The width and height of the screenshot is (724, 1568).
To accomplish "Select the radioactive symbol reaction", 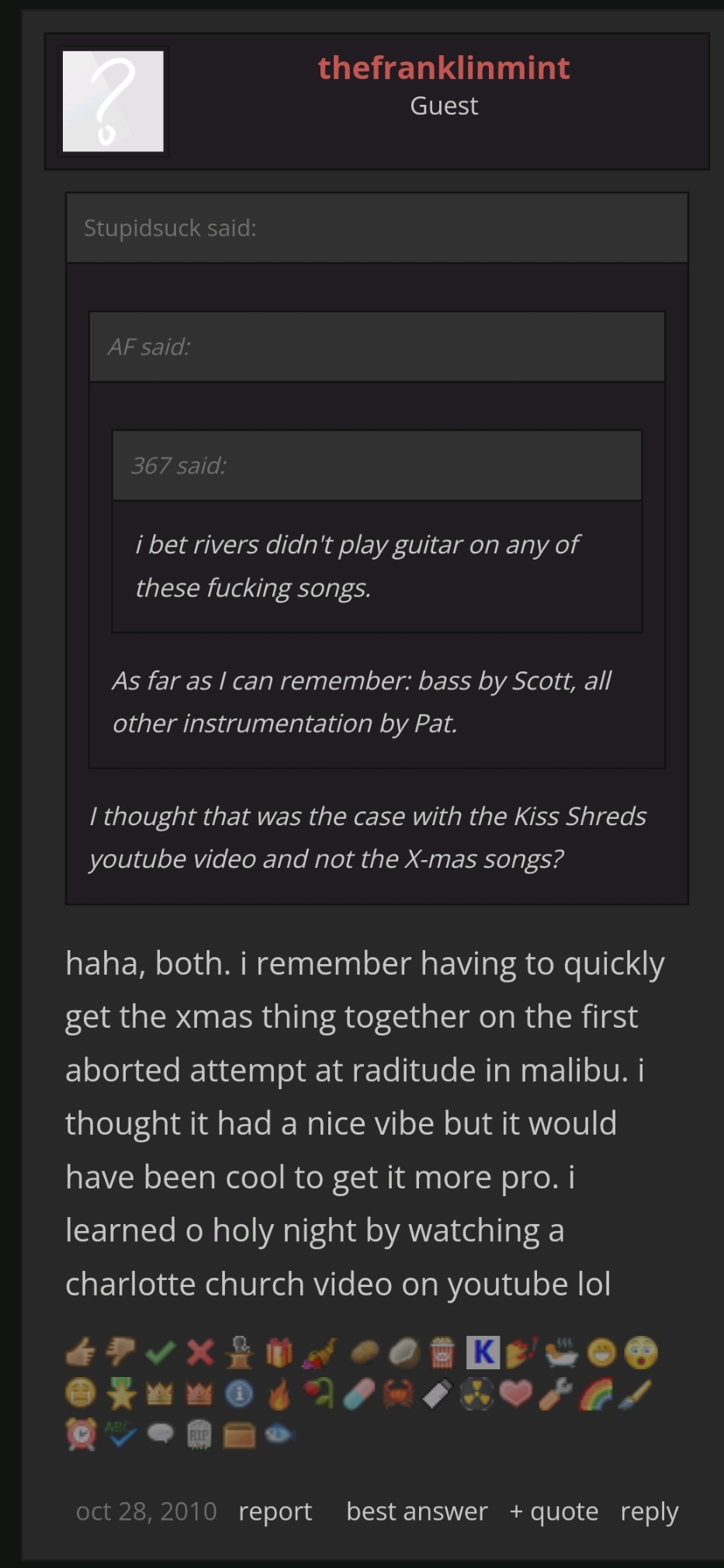I will tap(477, 1394).
